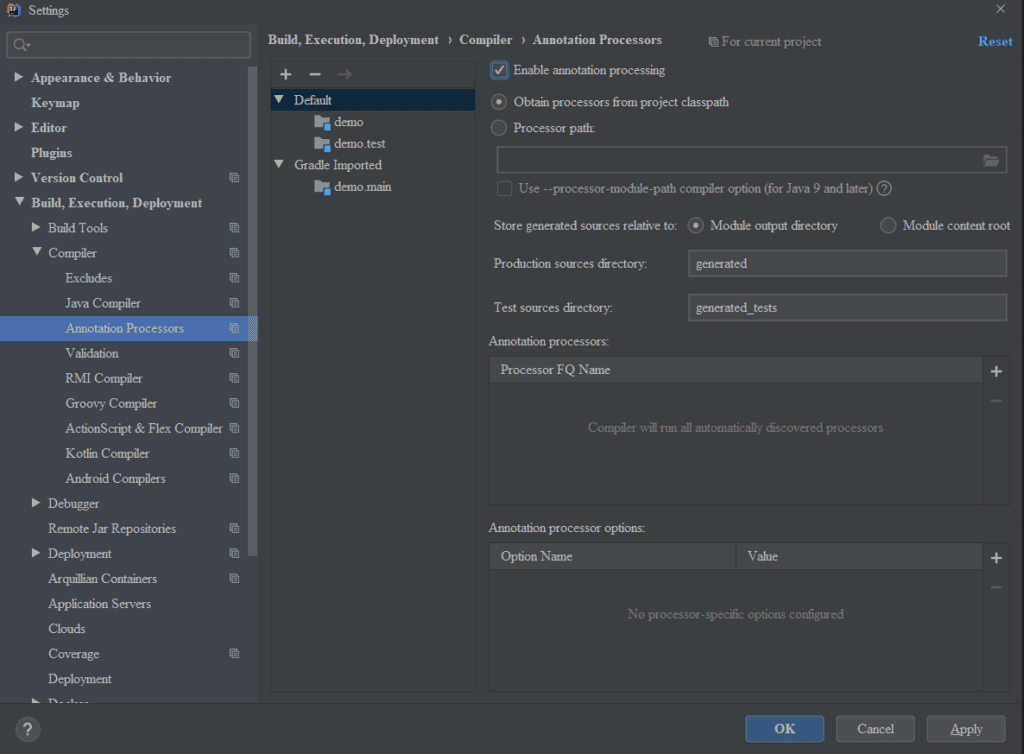Create a new annotation processor profile
Image resolution: width=1024 pixels, height=754 pixels.
(285, 74)
